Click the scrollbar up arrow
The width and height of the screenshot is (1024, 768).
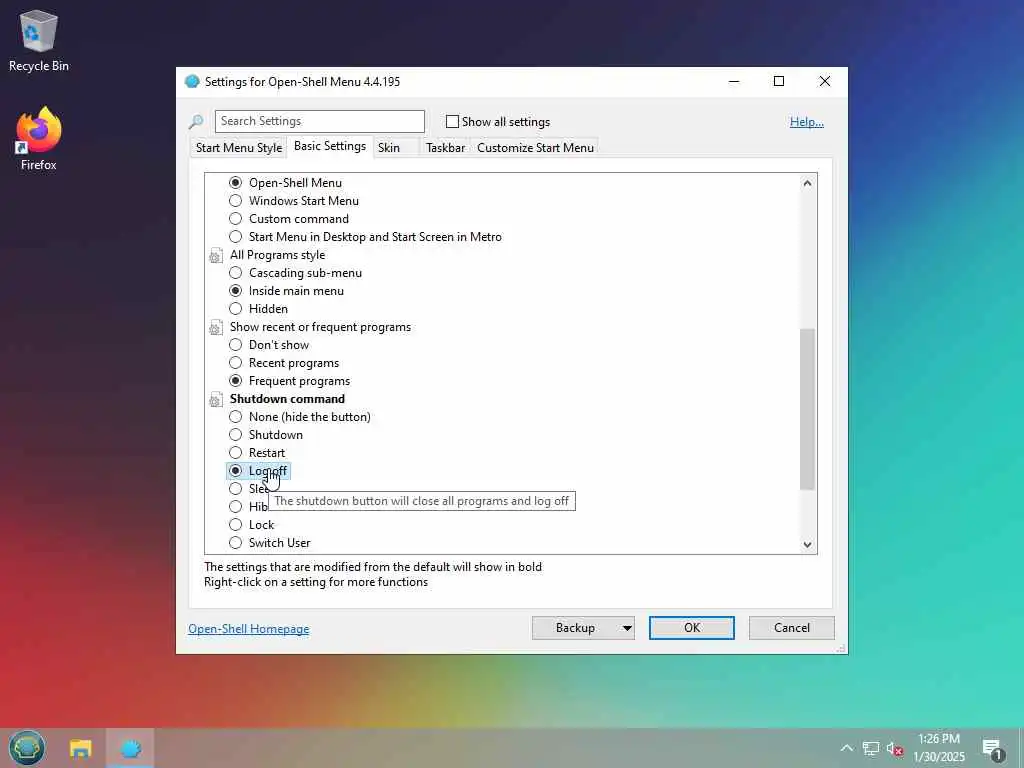coord(807,184)
